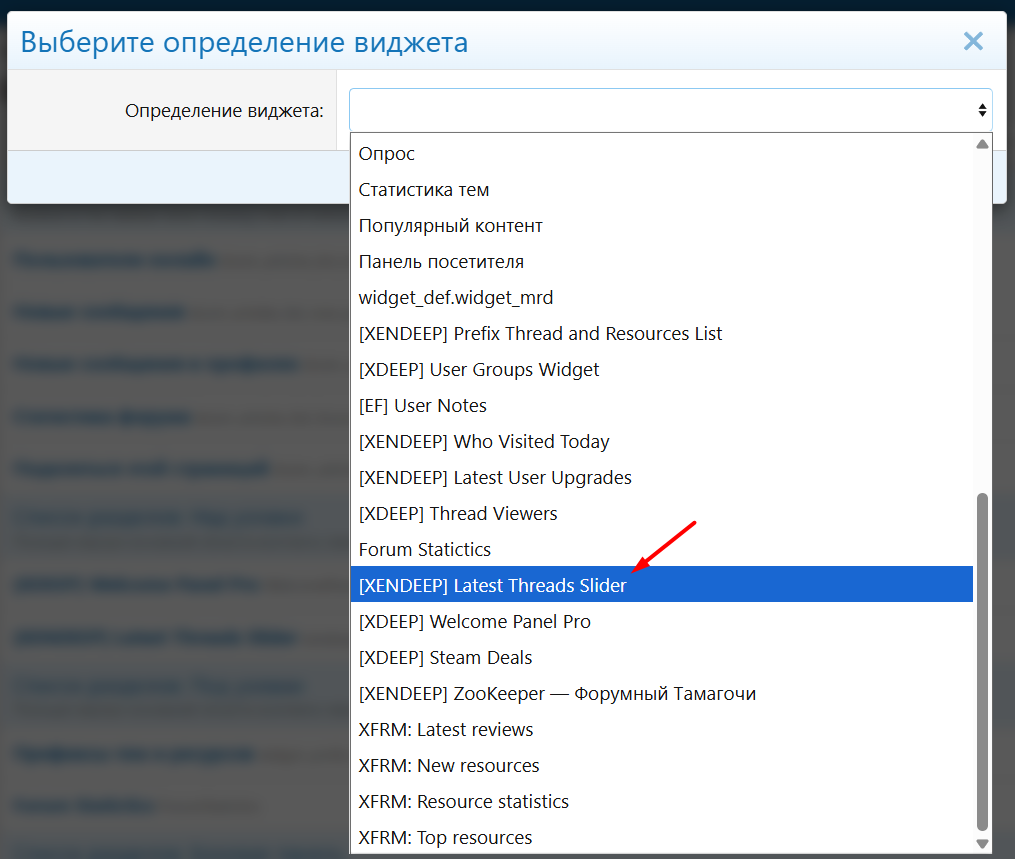Pick XFRM: Resource statistics
This screenshot has height=859, width=1015.
click(x=662, y=801)
